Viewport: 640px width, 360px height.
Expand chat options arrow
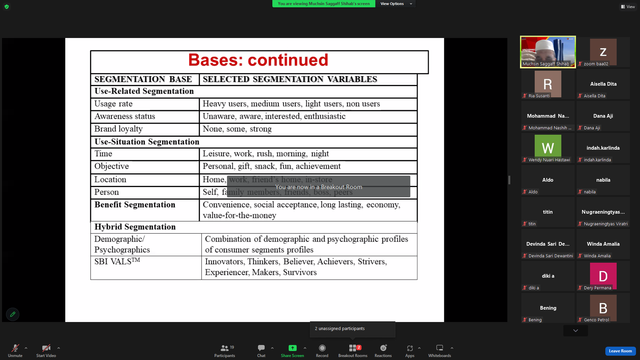272,348
